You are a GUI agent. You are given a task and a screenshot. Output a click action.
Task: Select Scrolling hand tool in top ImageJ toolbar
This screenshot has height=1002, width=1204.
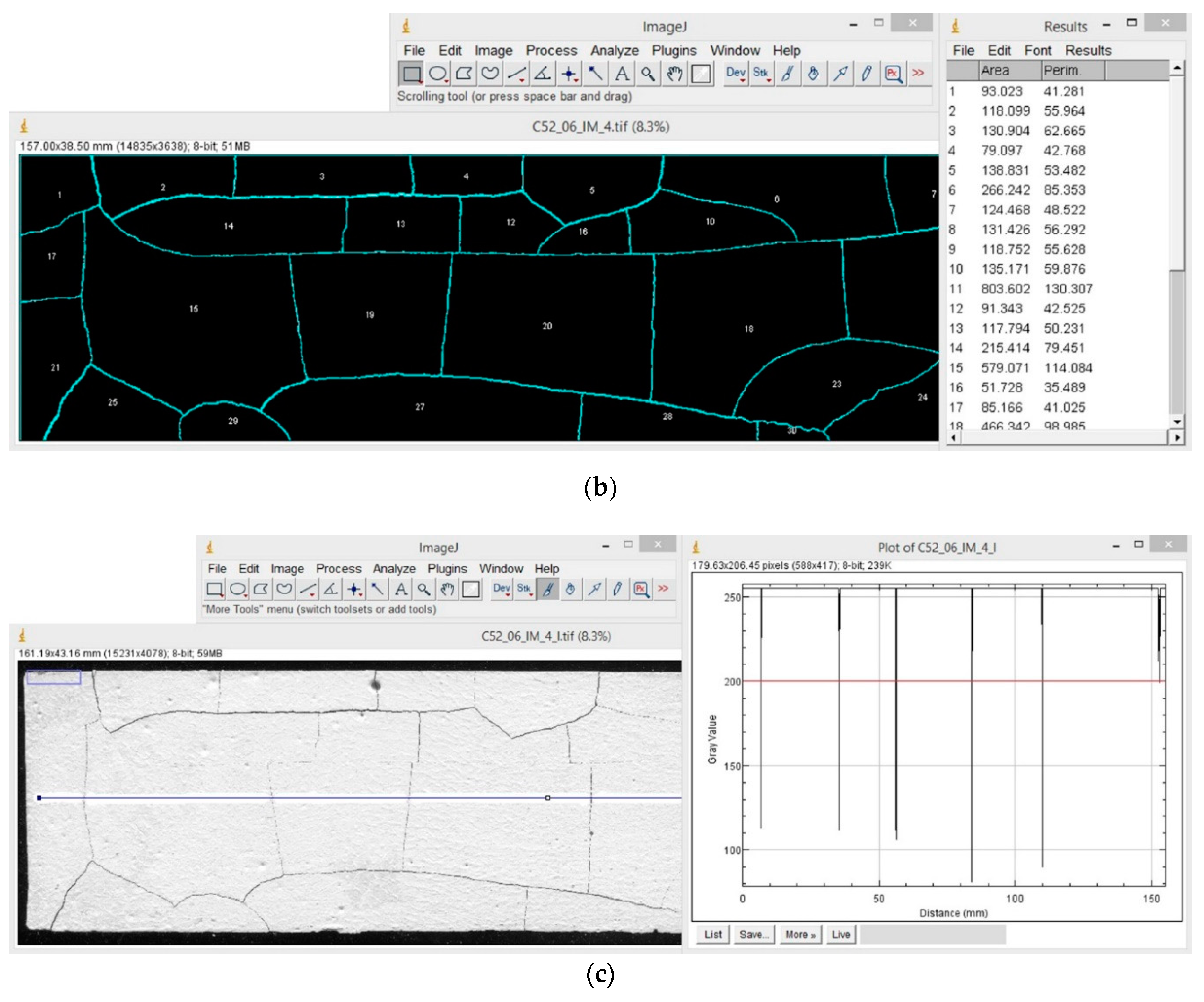pos(674,74)
